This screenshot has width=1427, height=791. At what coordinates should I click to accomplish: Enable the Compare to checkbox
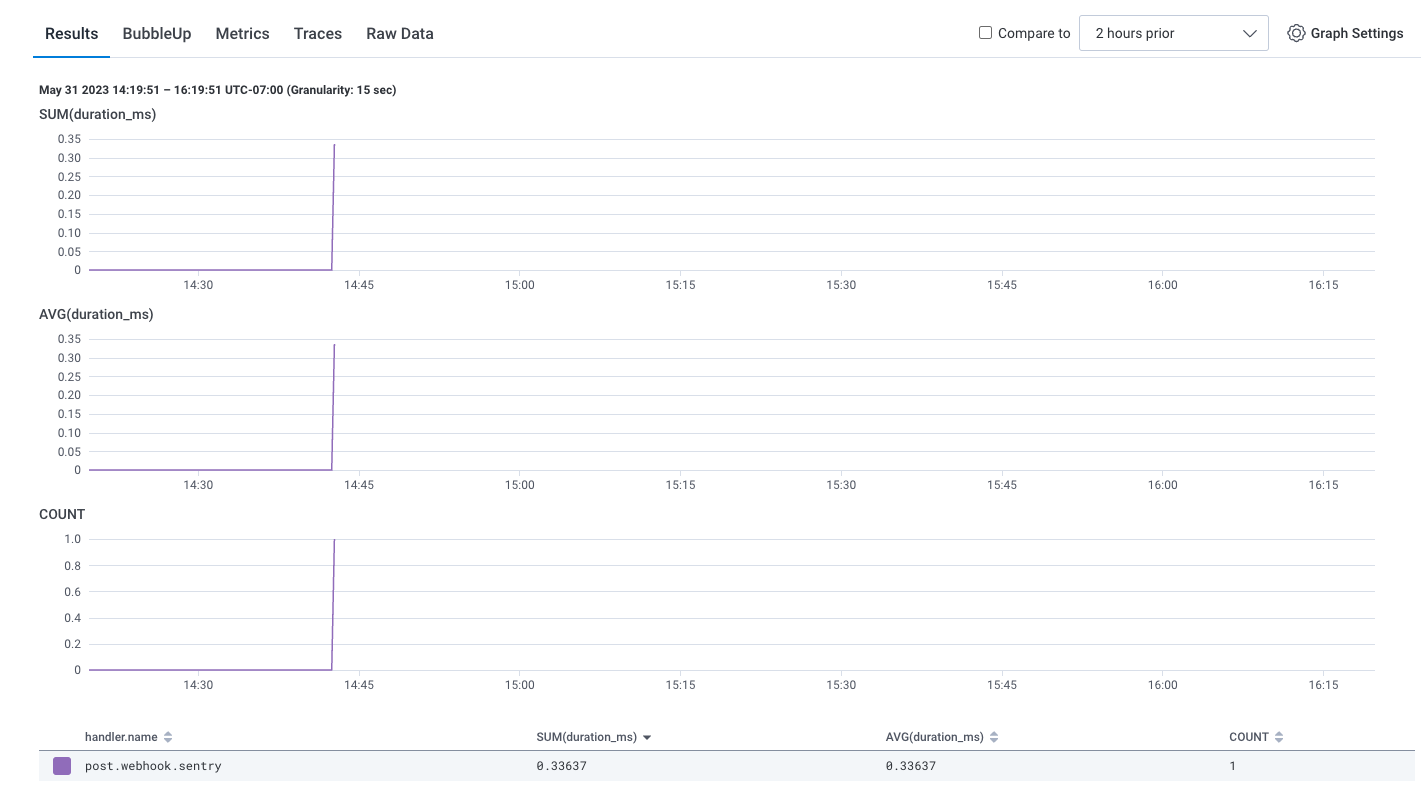tap(985, 32)
